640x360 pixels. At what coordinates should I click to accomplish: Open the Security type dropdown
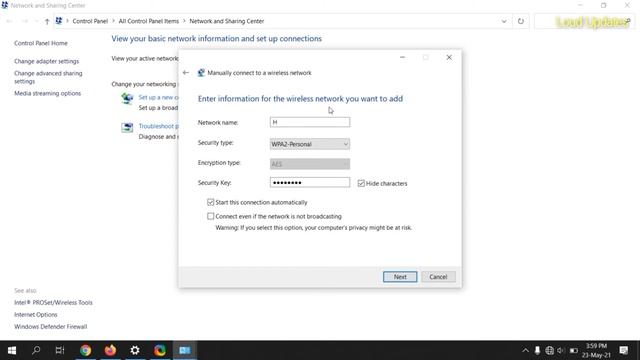310,144
